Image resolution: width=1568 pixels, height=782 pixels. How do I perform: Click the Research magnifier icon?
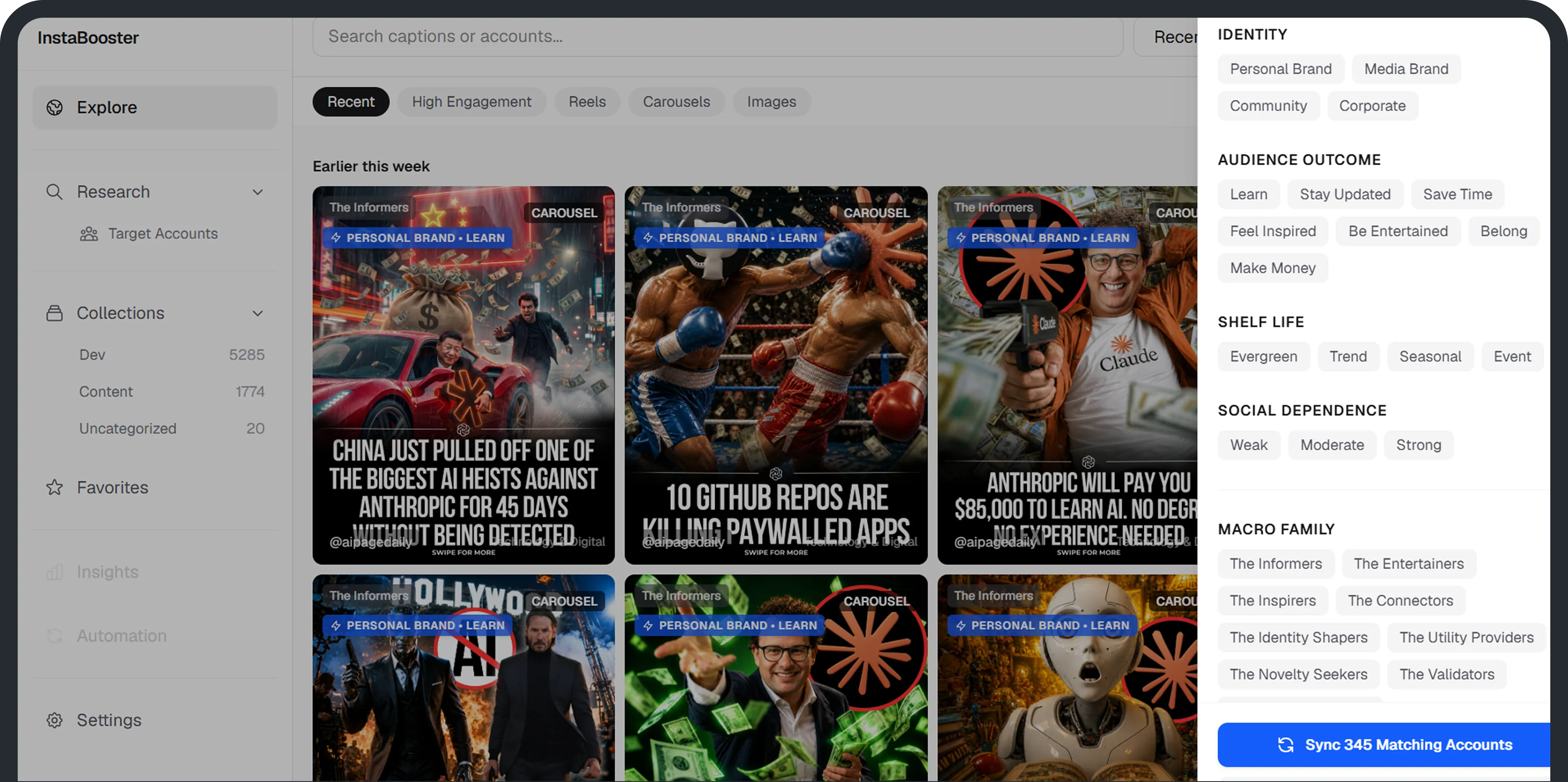tap(55, 192)
